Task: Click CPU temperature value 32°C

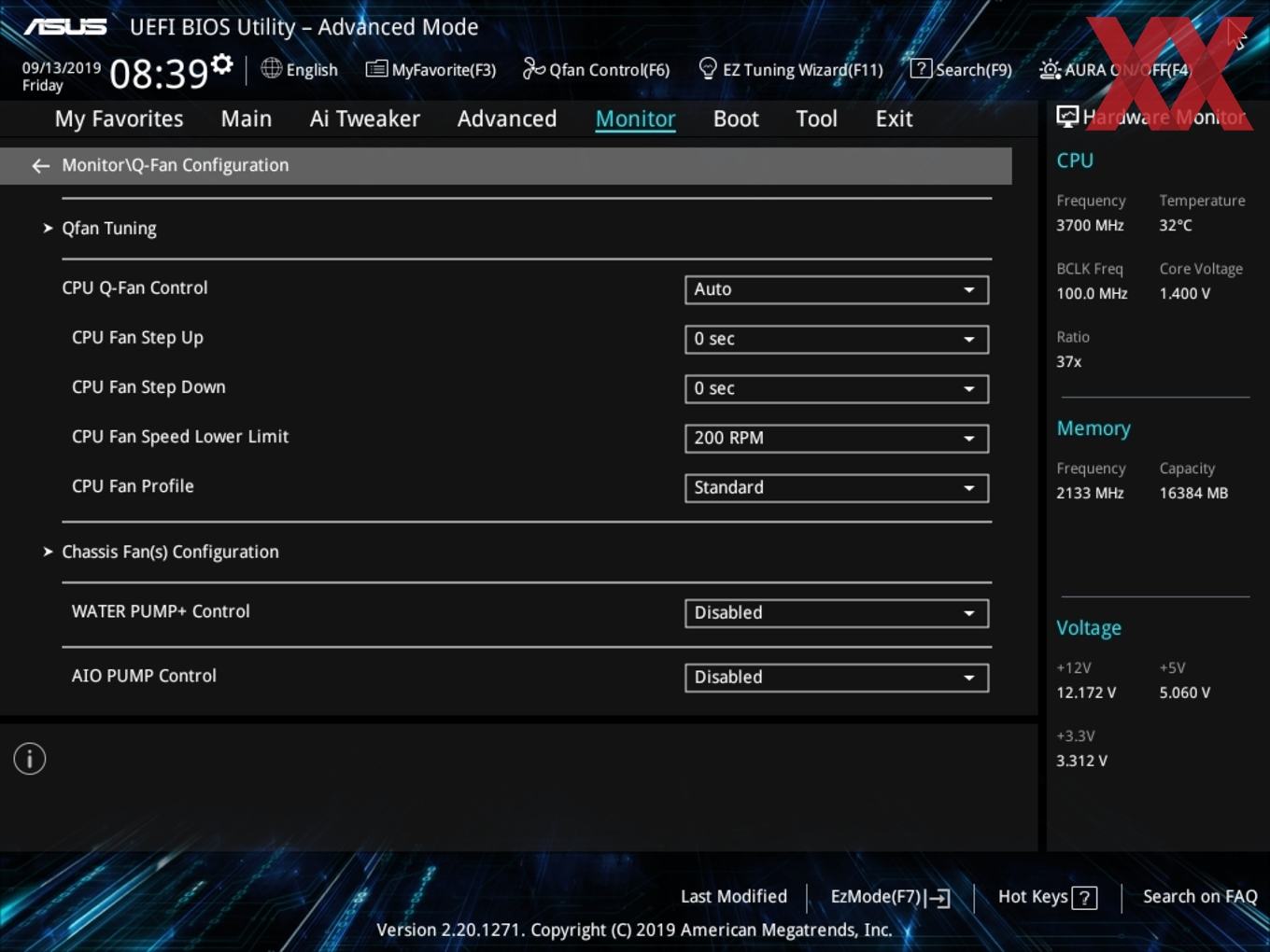Action: [x=1176, y=225]
